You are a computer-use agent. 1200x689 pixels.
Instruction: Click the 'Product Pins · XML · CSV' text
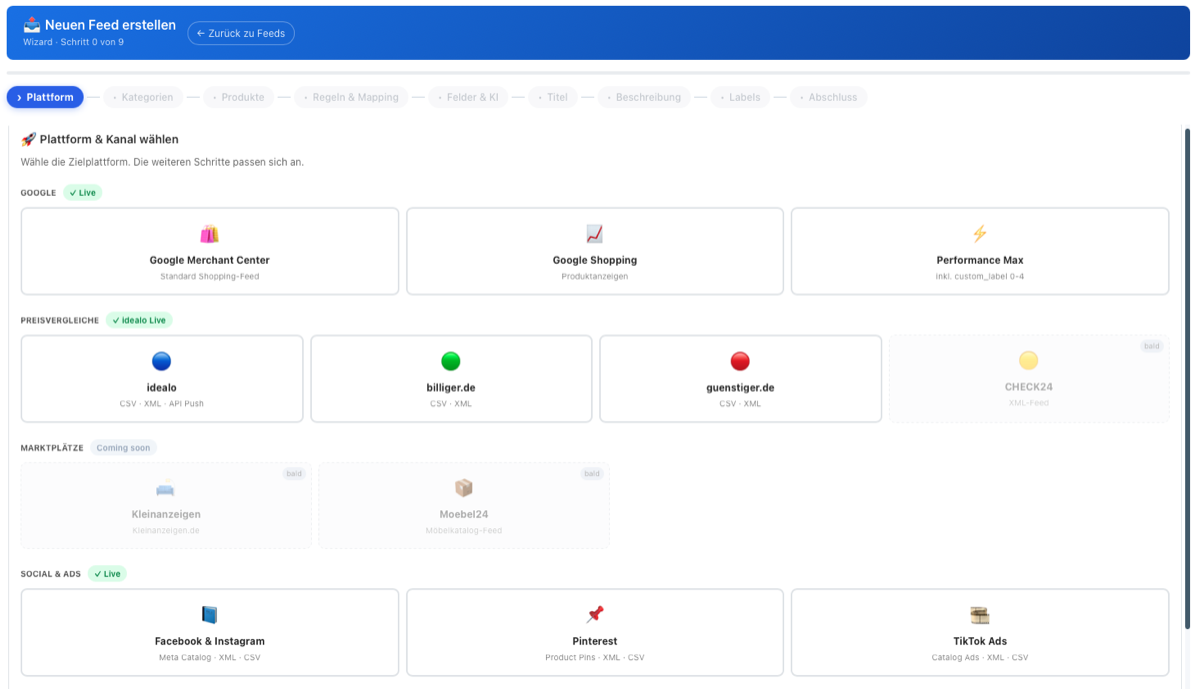pos(595,658)
